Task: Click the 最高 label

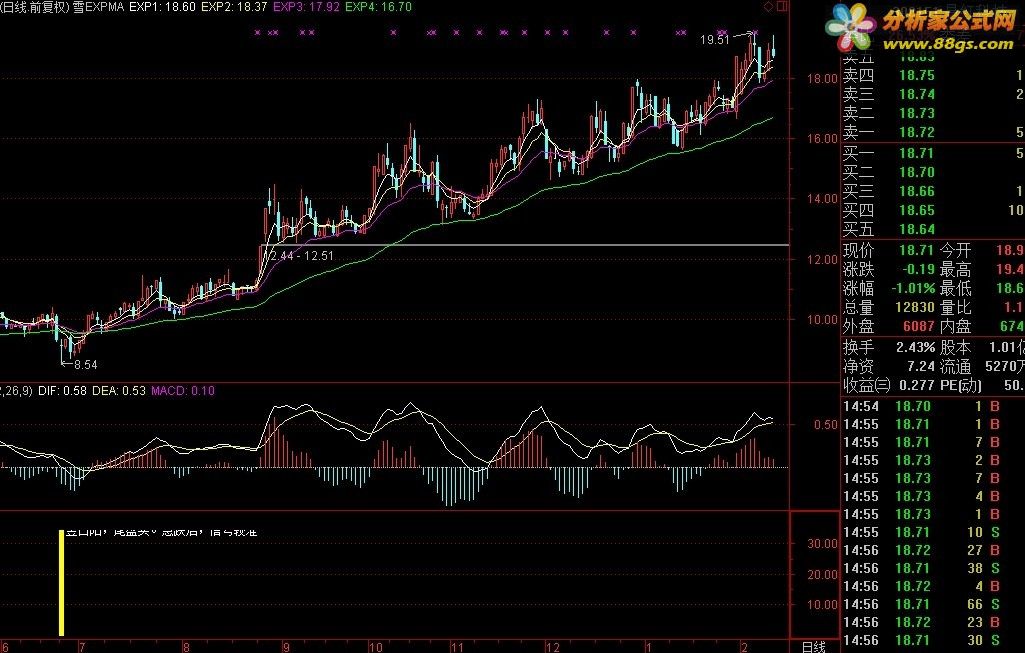Action: tap(956, 269)
